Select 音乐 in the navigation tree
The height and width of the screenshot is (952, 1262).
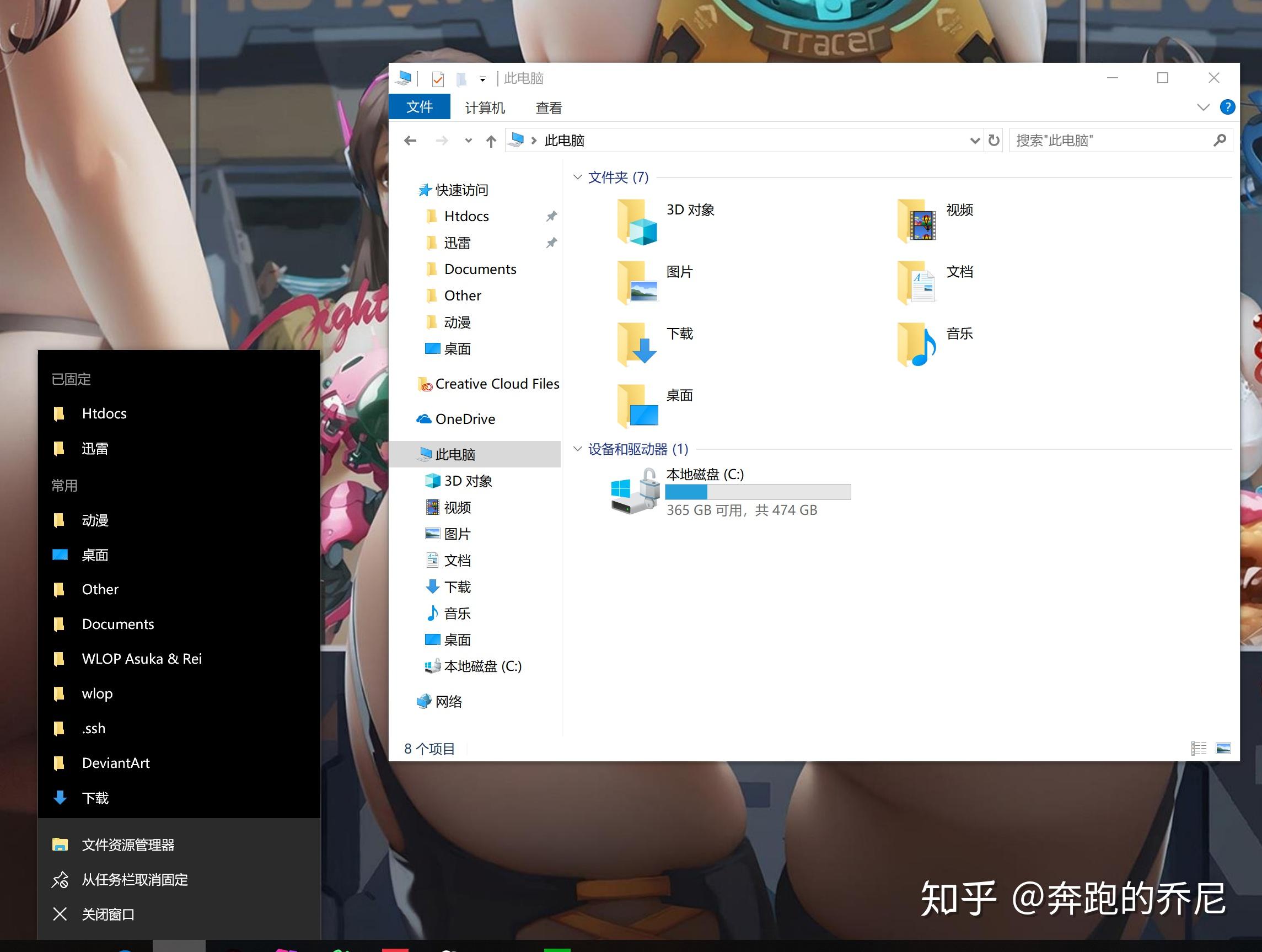pos(448,614)
